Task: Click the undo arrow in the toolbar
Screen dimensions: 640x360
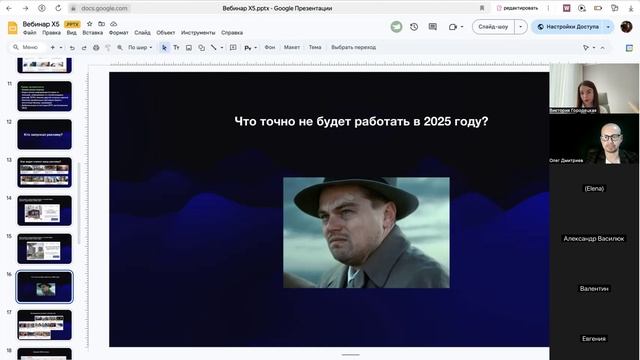Action: coord(72,48)
